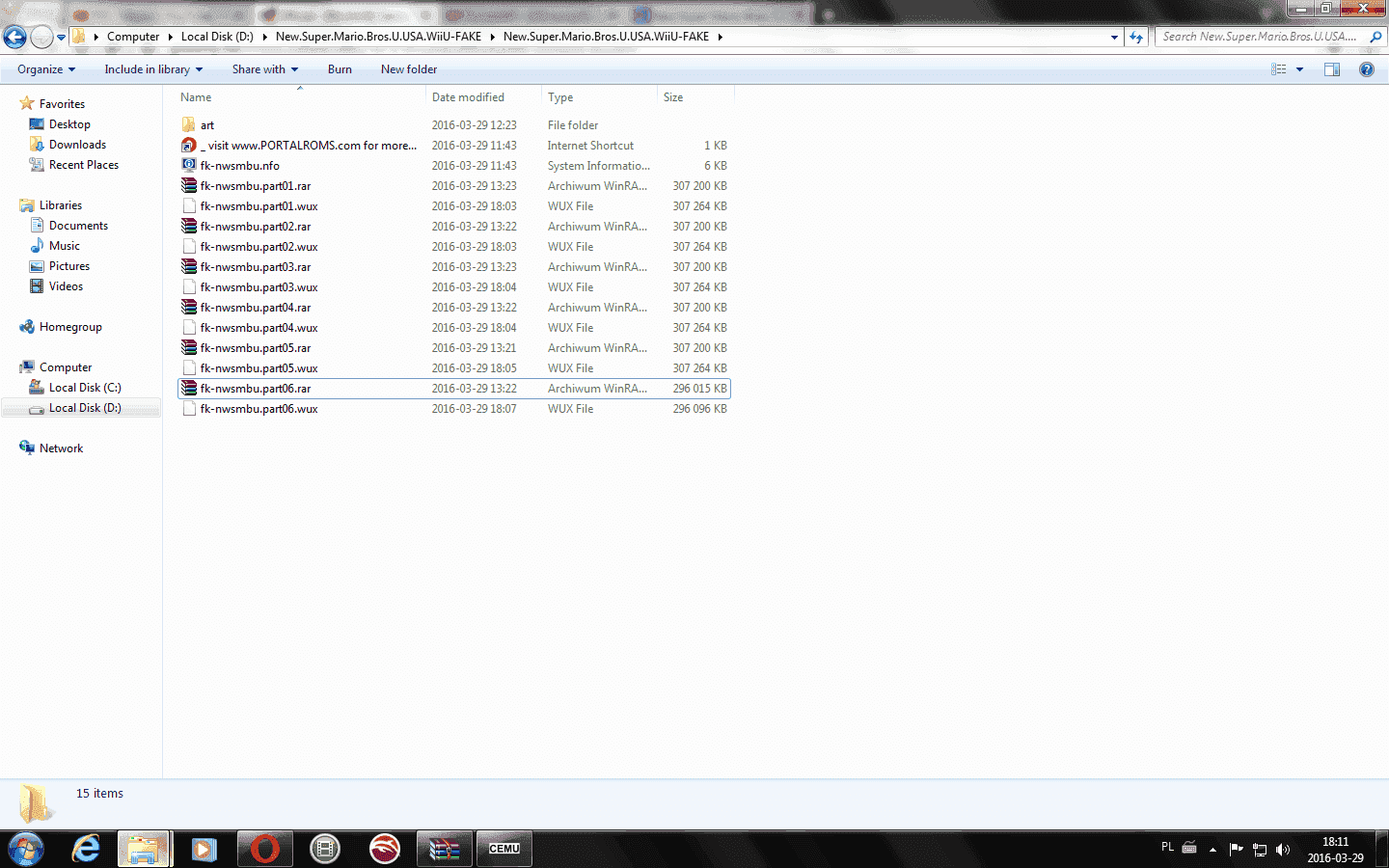The height and width of the screenshot is (868, 1389).
Task: Open Recent Places in Favorites
Action: [x=84, y=165]
